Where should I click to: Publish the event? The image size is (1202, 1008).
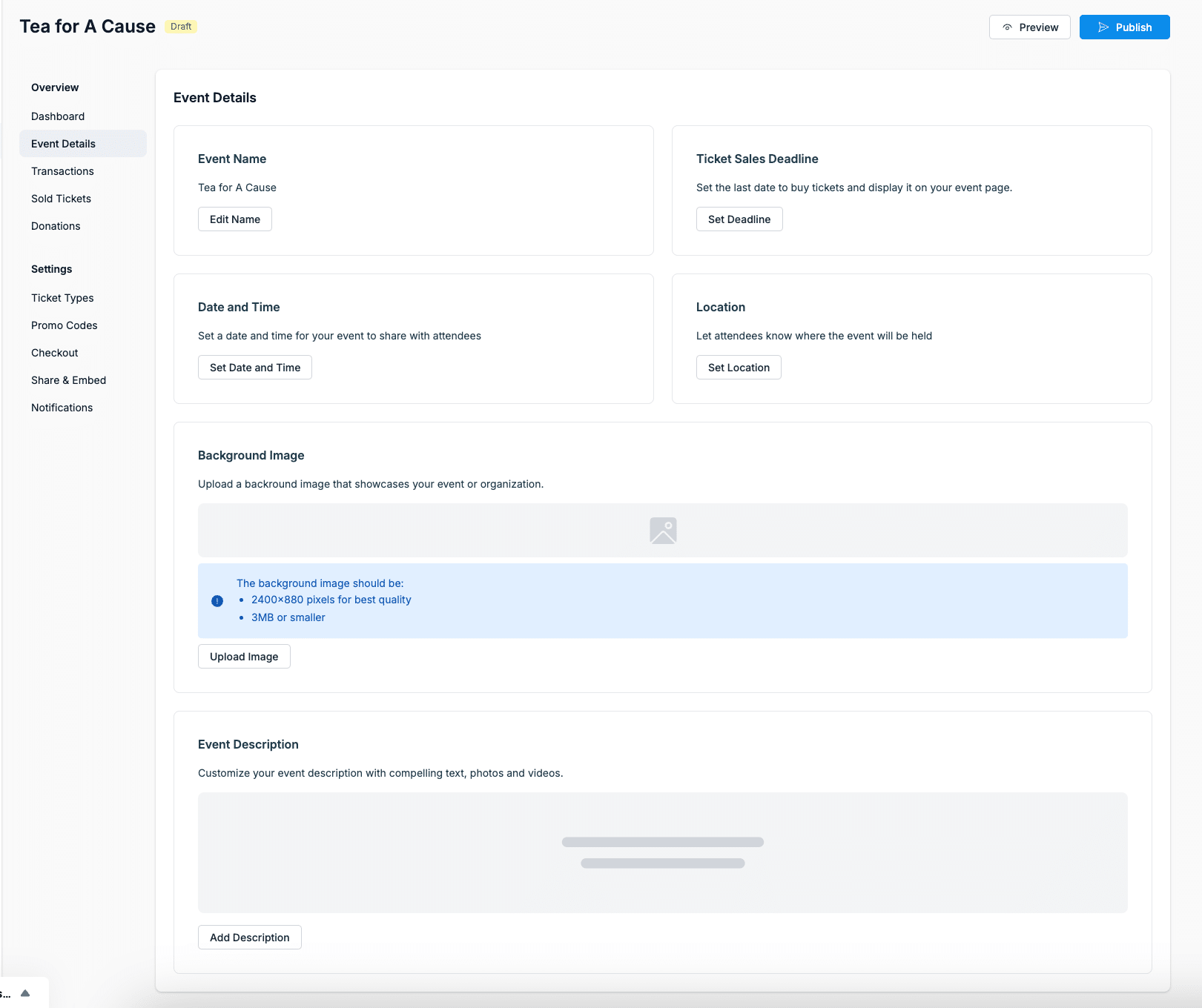(1124, 27)
